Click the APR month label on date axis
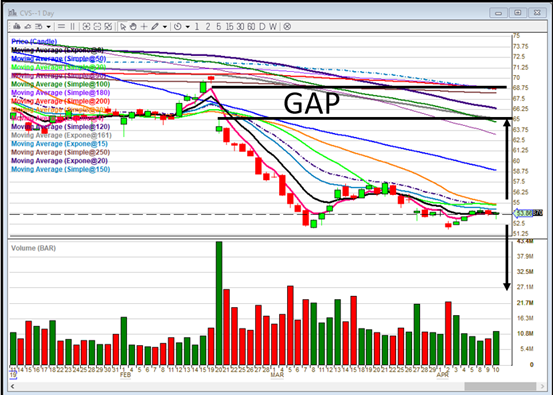 click(443, 375)
